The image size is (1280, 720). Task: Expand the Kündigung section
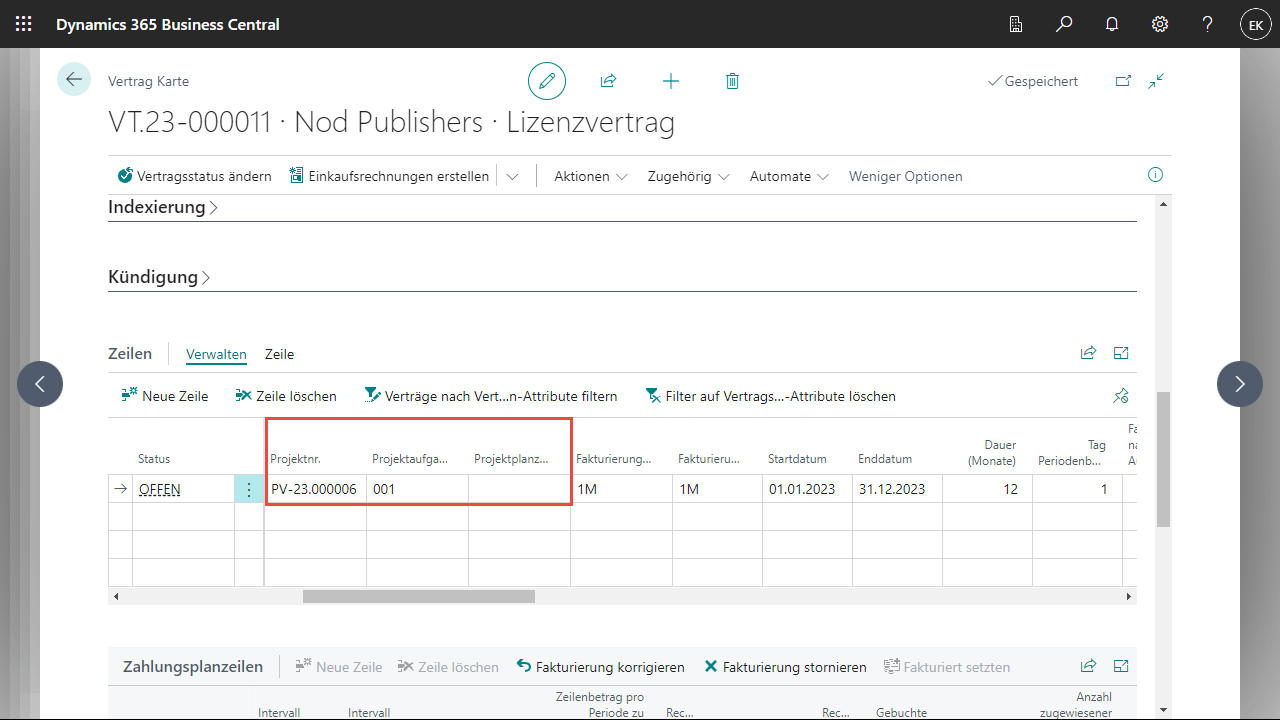point(159,277)
